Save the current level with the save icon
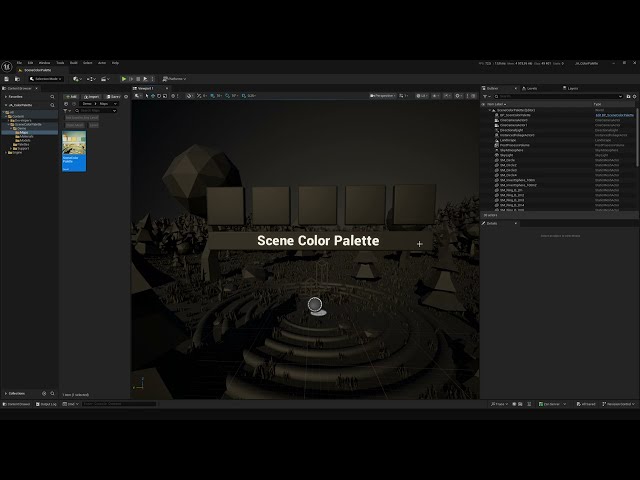Screen dimensions: 640x480 7,79
